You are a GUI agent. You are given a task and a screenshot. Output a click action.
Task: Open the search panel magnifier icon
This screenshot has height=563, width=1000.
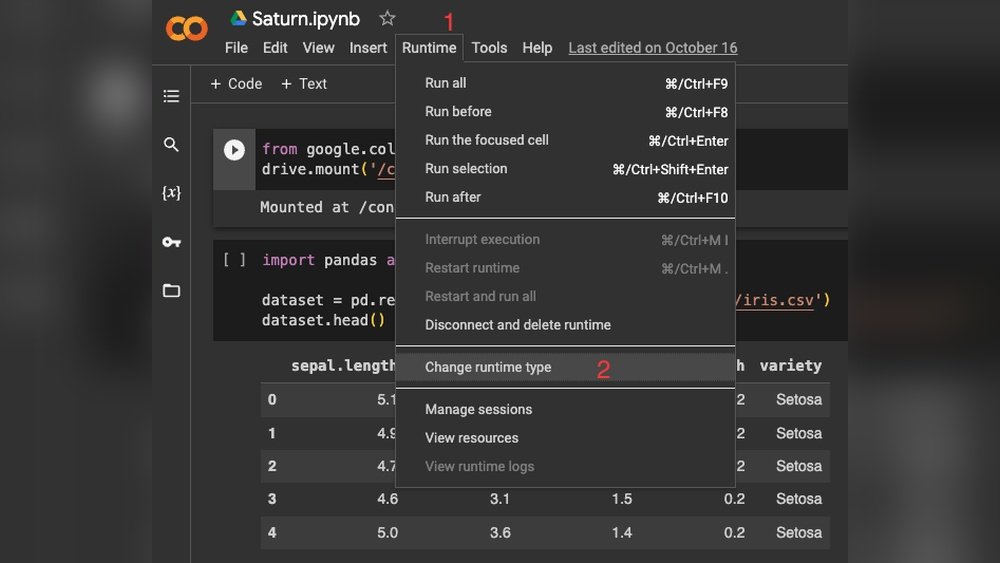click(x=171, y=145)
